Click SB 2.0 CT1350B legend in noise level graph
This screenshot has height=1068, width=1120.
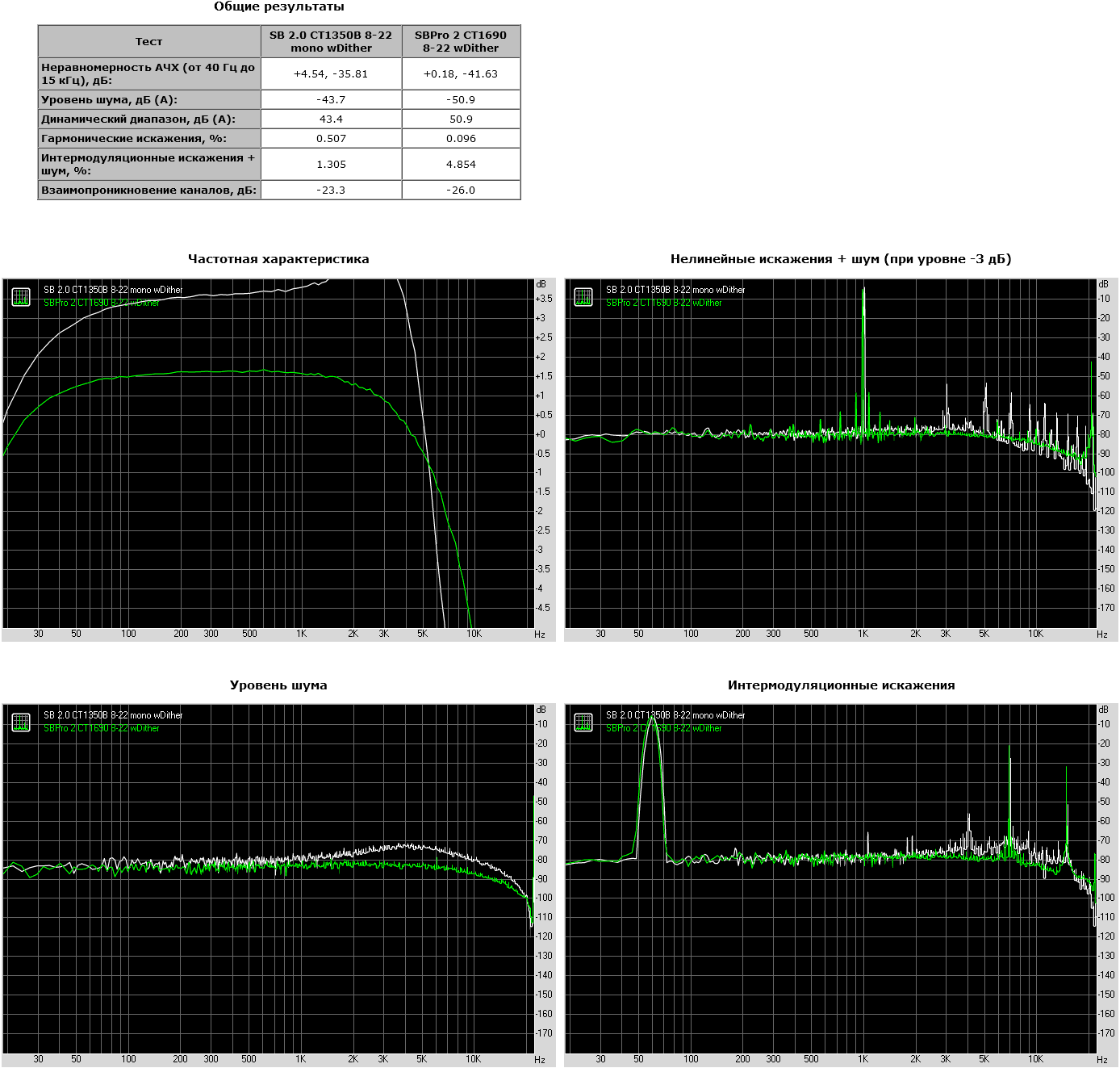(x=113, y=715)
